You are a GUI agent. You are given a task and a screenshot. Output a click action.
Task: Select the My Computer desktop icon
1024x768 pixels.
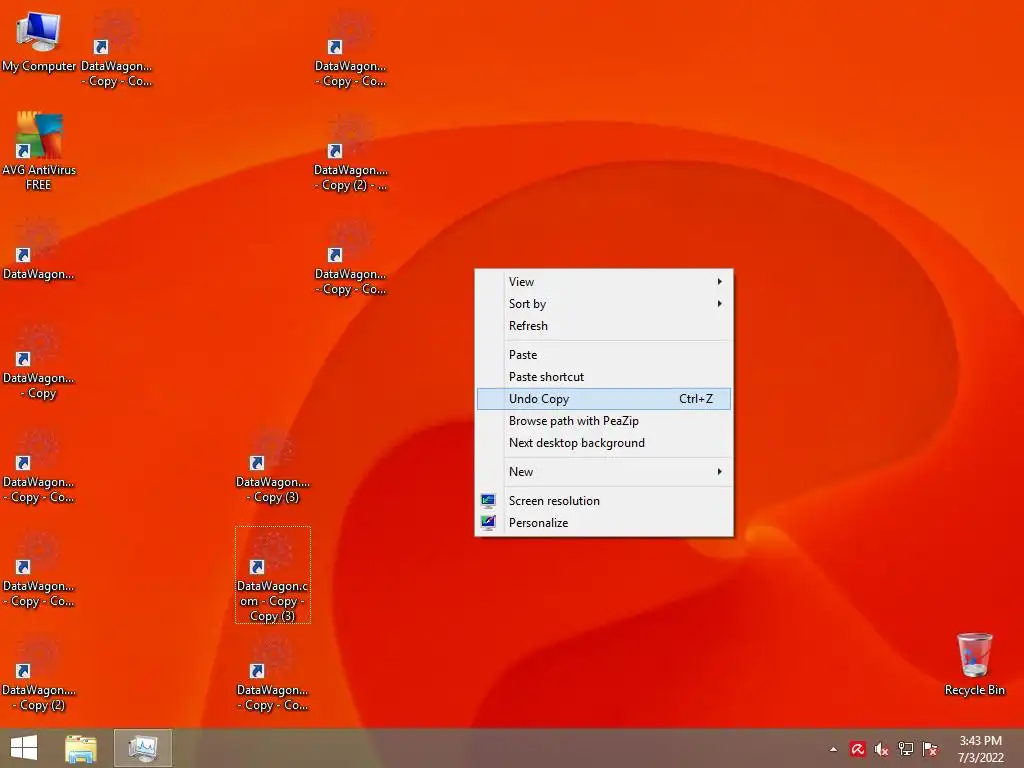click(39, 40)
